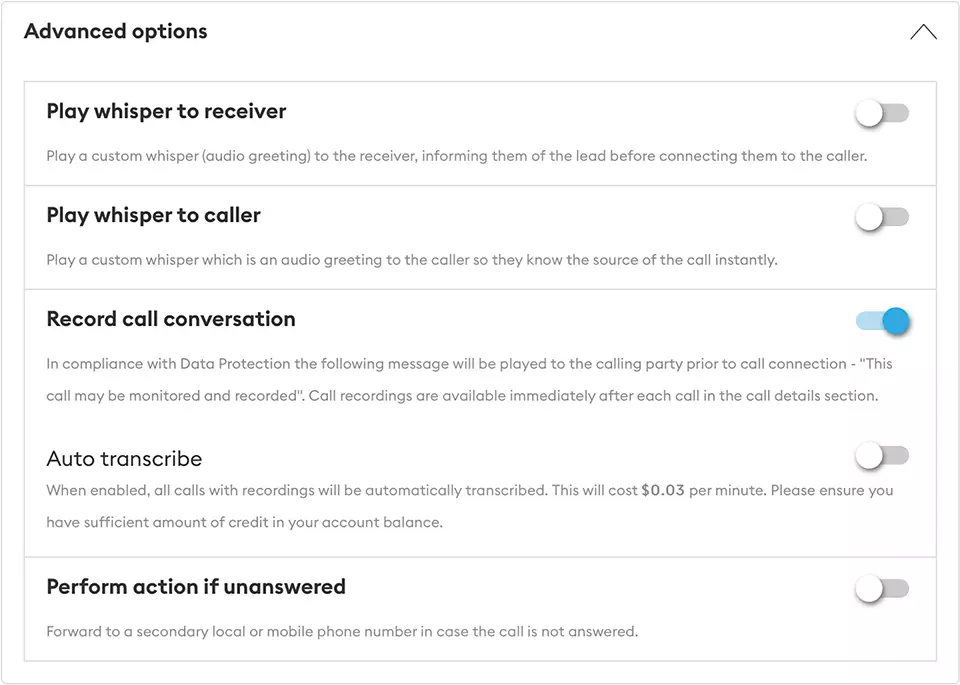
Task: Collapse the Advanced options chevron
Action: point(923,32)
